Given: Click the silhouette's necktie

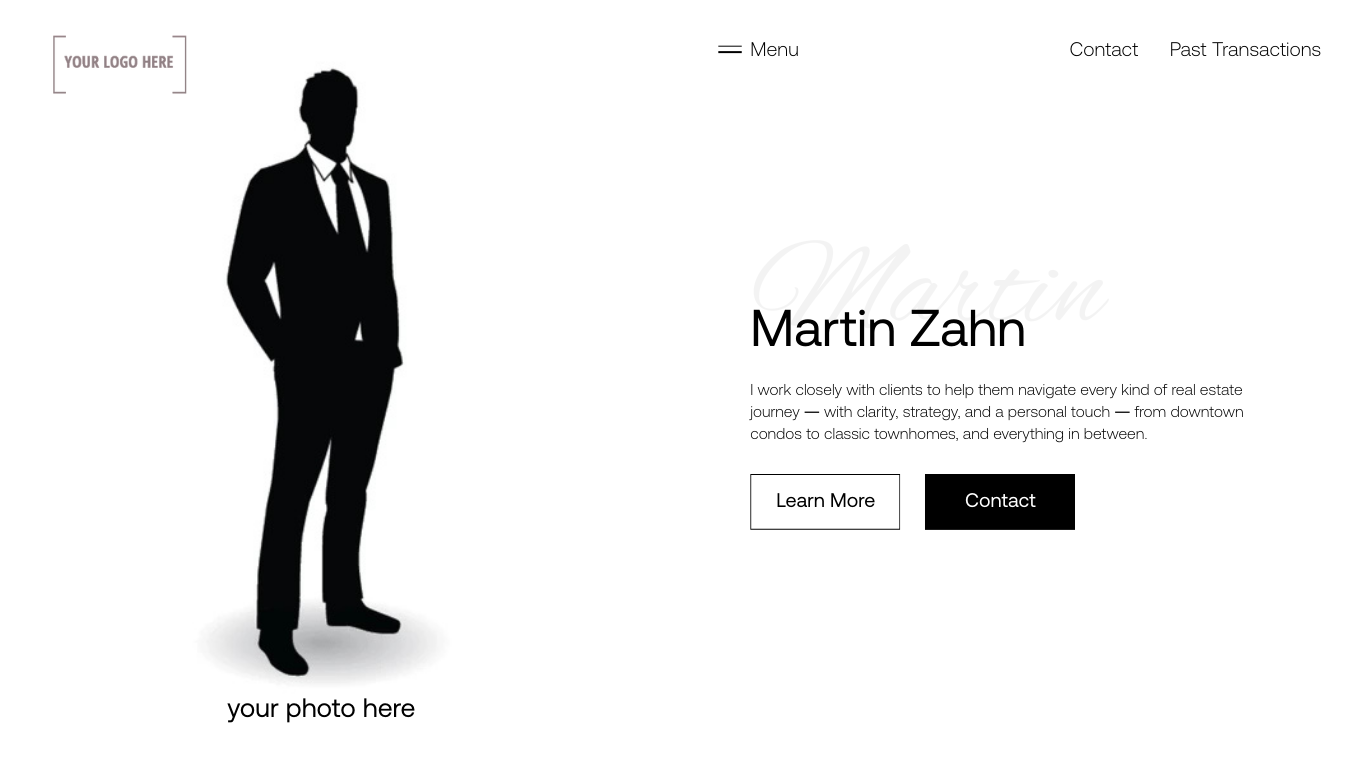Looking at the screenshot, I should pyautogui.click(x=349, y=208).
